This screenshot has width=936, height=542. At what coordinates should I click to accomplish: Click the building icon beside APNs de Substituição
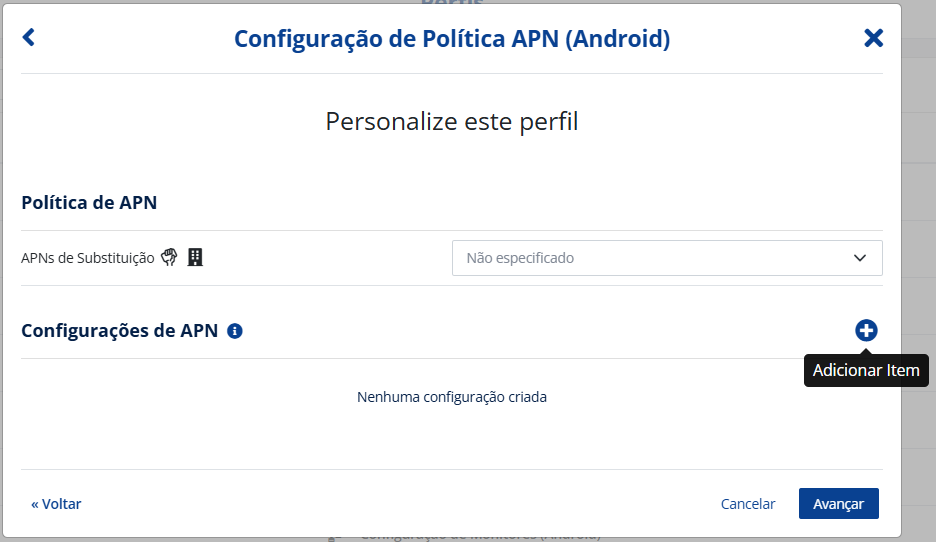pos(195,257)
